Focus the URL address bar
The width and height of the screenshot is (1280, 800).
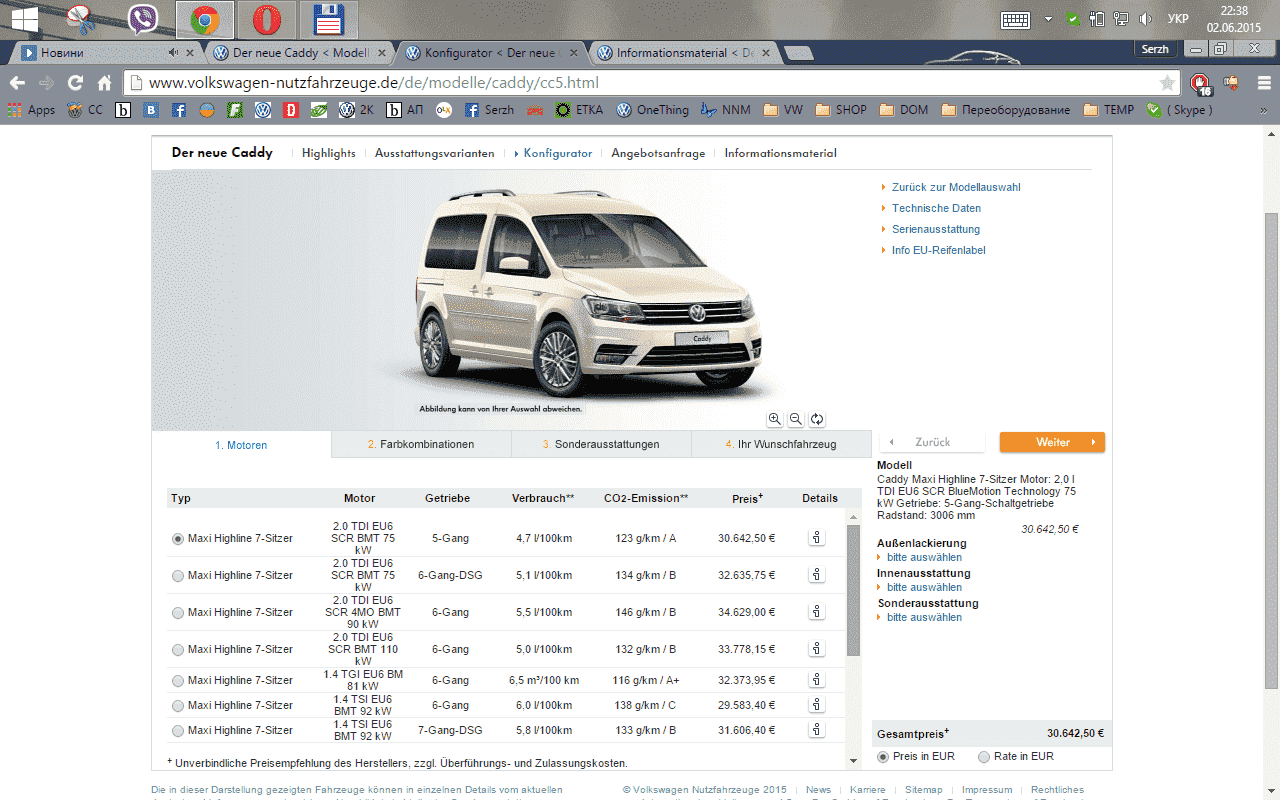click(650, 83)
